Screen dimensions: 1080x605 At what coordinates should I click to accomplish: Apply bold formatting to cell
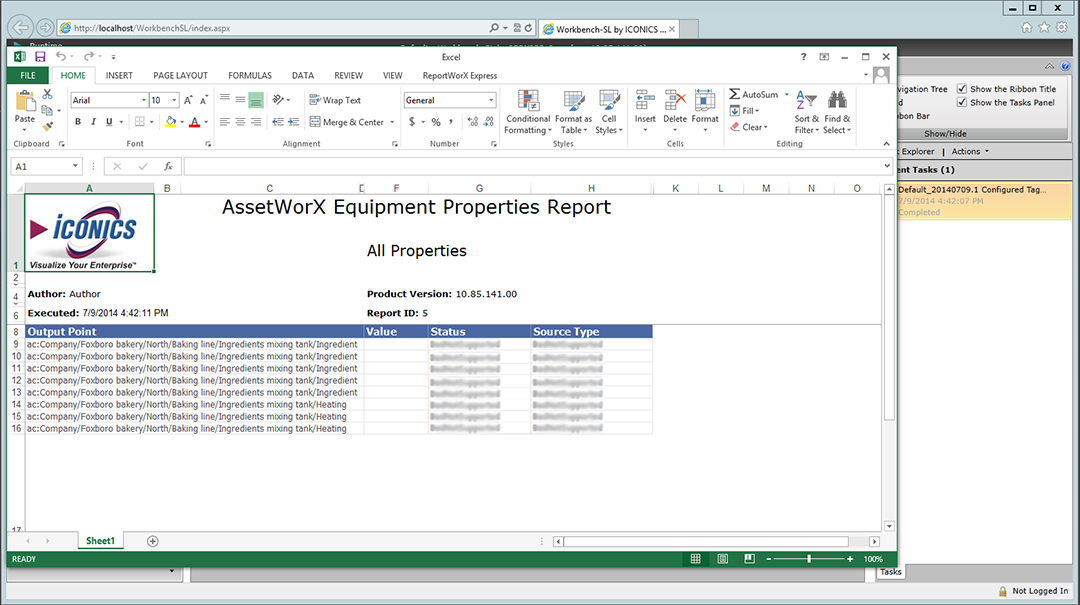[x=78, y=122]
